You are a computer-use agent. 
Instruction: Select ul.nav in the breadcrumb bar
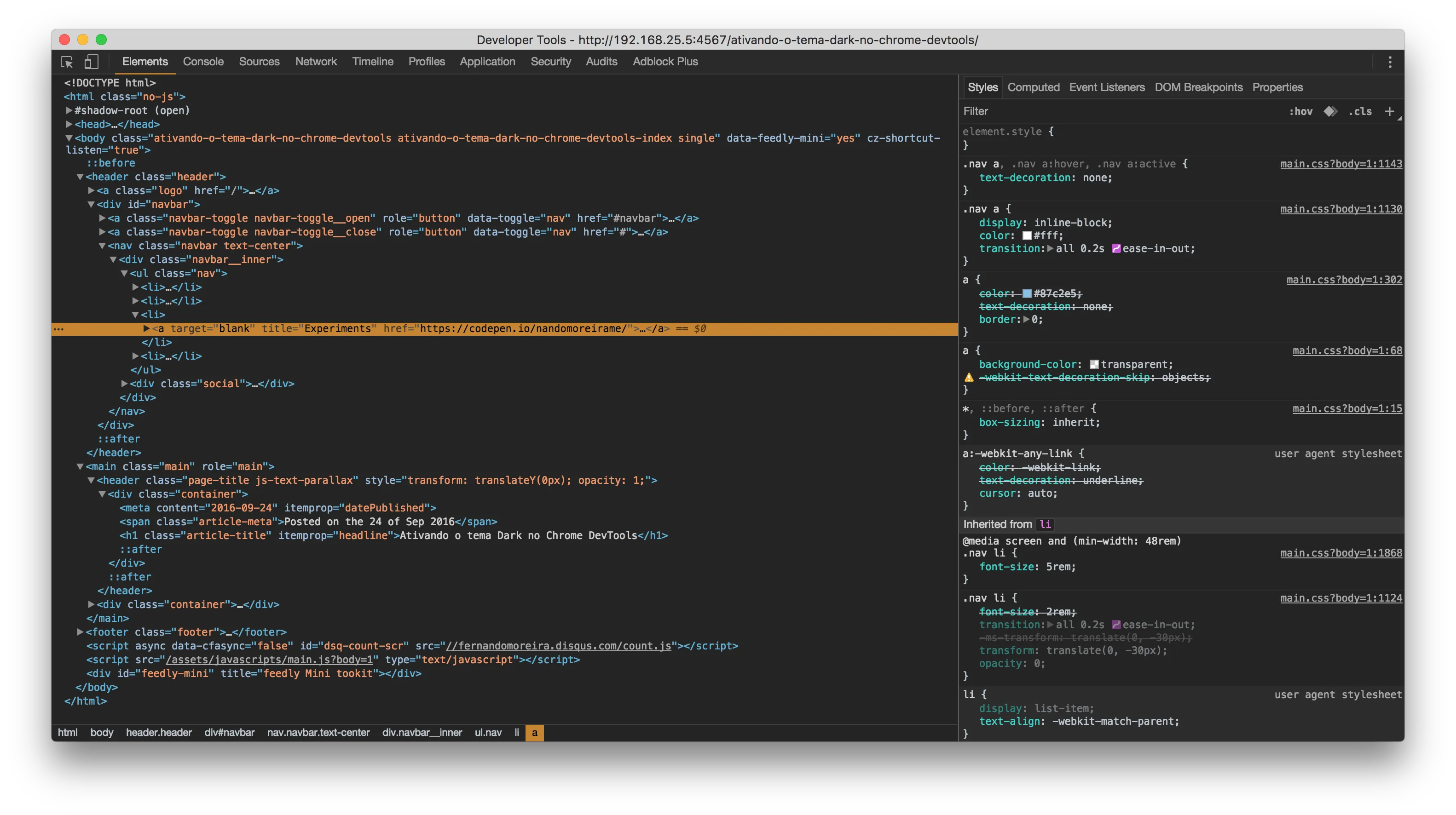pos(488,733)
